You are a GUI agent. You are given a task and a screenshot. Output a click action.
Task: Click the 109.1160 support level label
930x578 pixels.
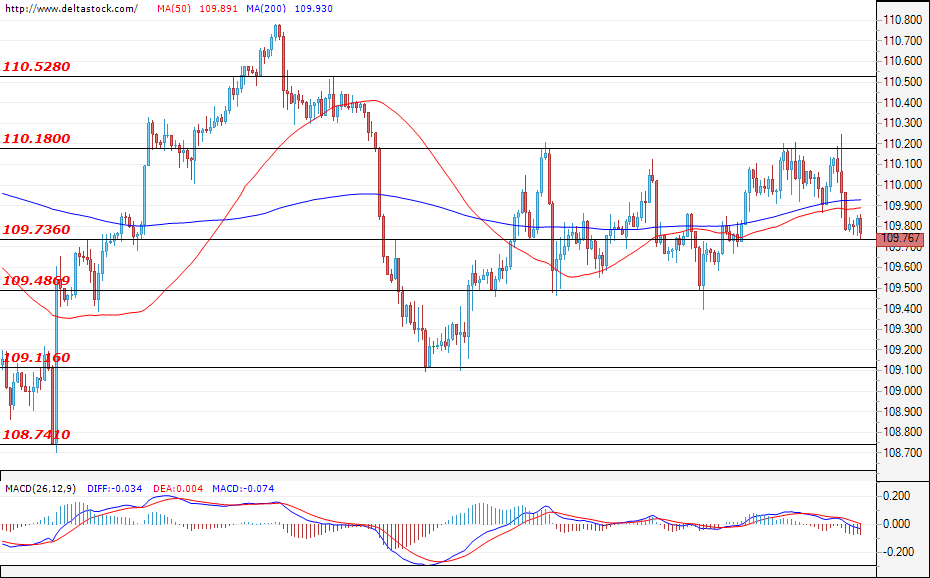[36, 357]
